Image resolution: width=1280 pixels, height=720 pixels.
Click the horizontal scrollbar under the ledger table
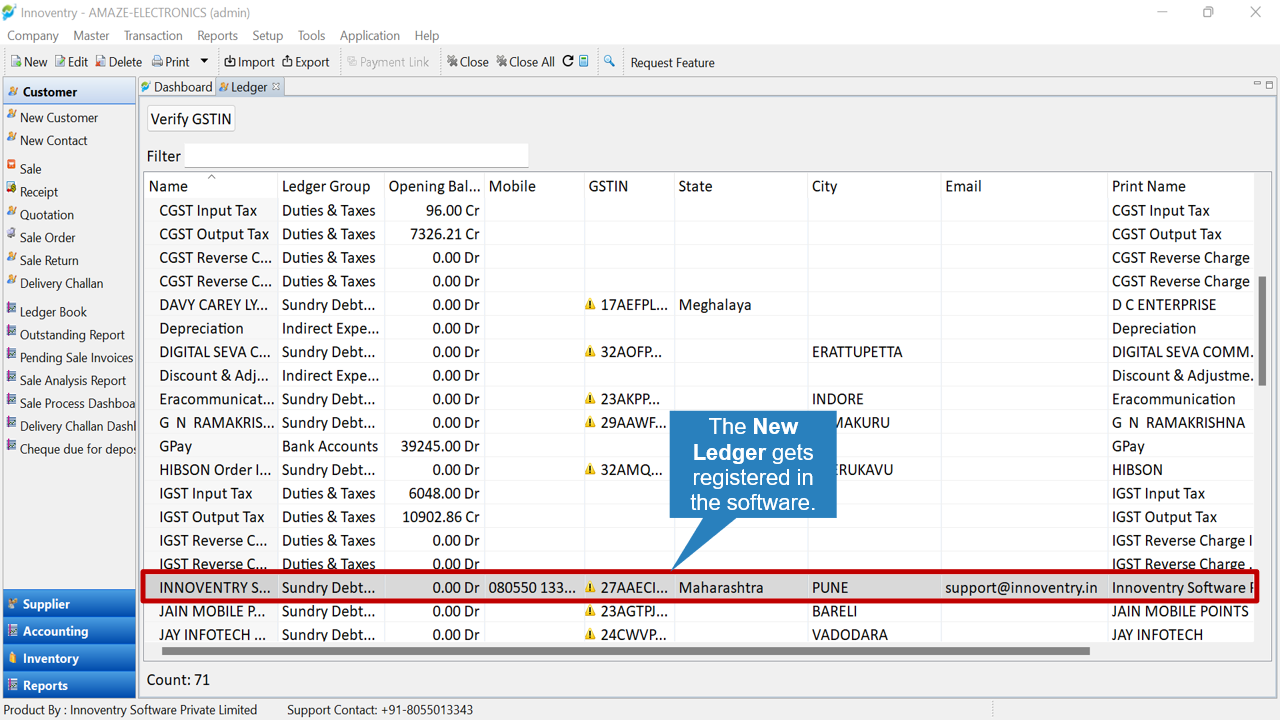point(618,651)
